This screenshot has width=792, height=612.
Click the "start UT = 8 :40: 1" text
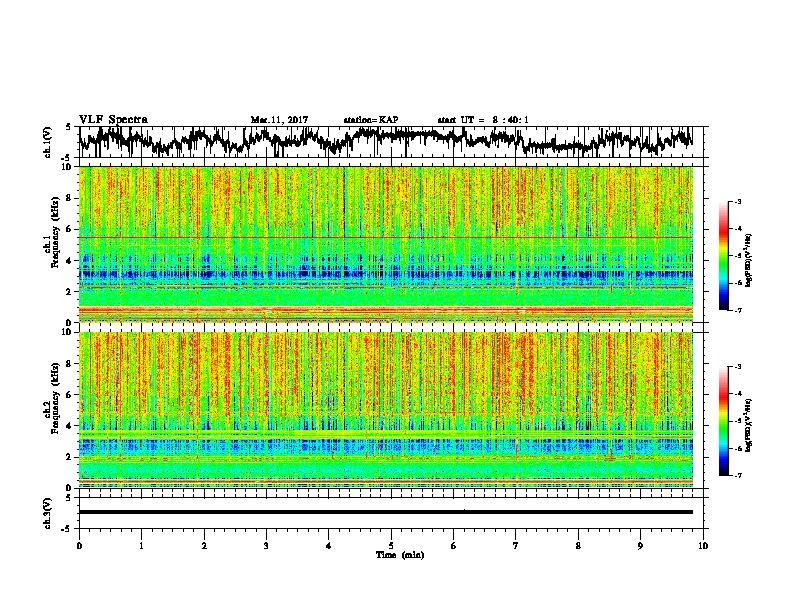tap(483, 120)
